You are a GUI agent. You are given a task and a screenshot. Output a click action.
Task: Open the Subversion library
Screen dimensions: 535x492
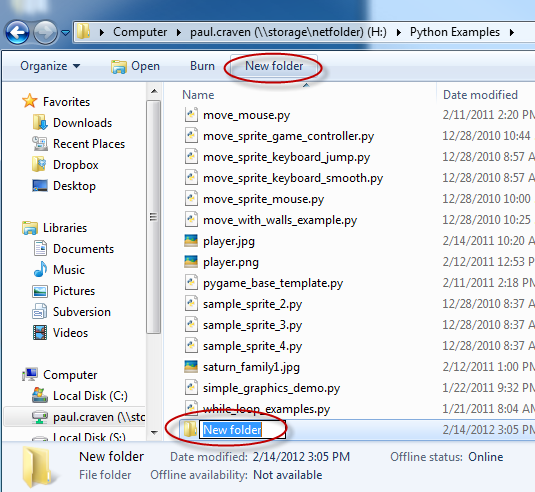[x=82, y=312]
